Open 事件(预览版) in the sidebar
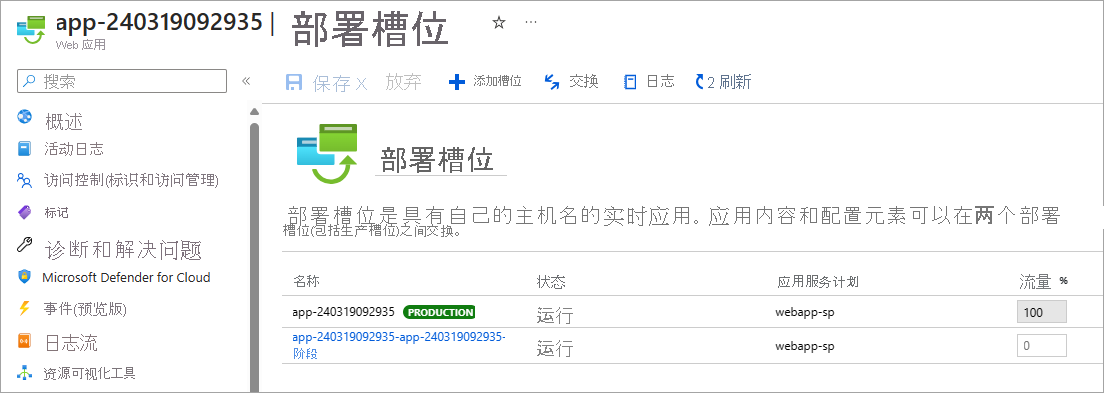 [x=85, y=309]
